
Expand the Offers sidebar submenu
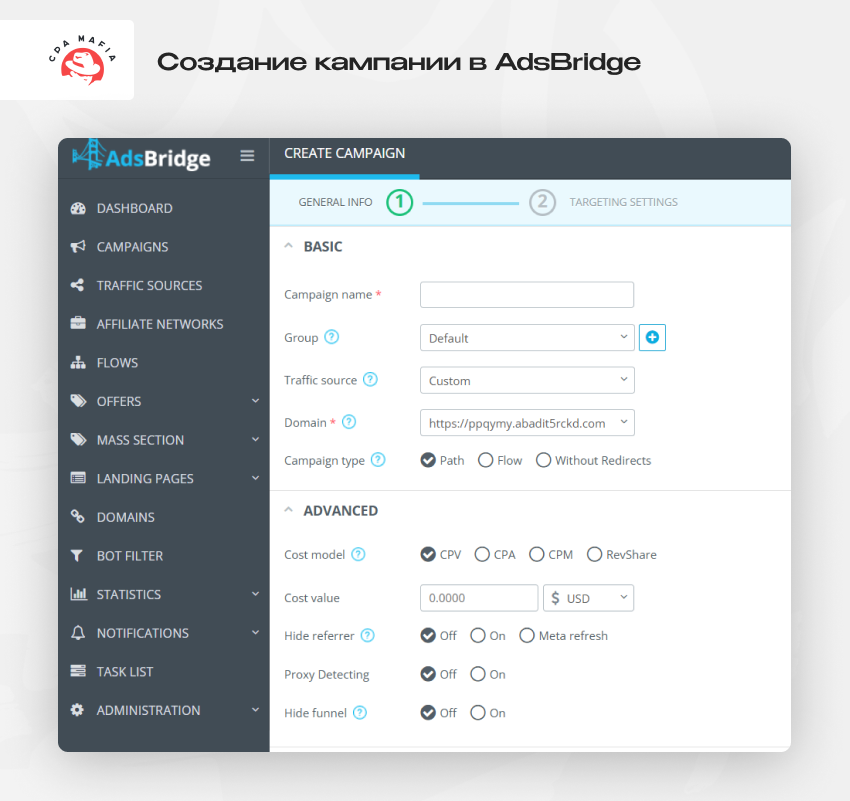click(x=255, y=401)
